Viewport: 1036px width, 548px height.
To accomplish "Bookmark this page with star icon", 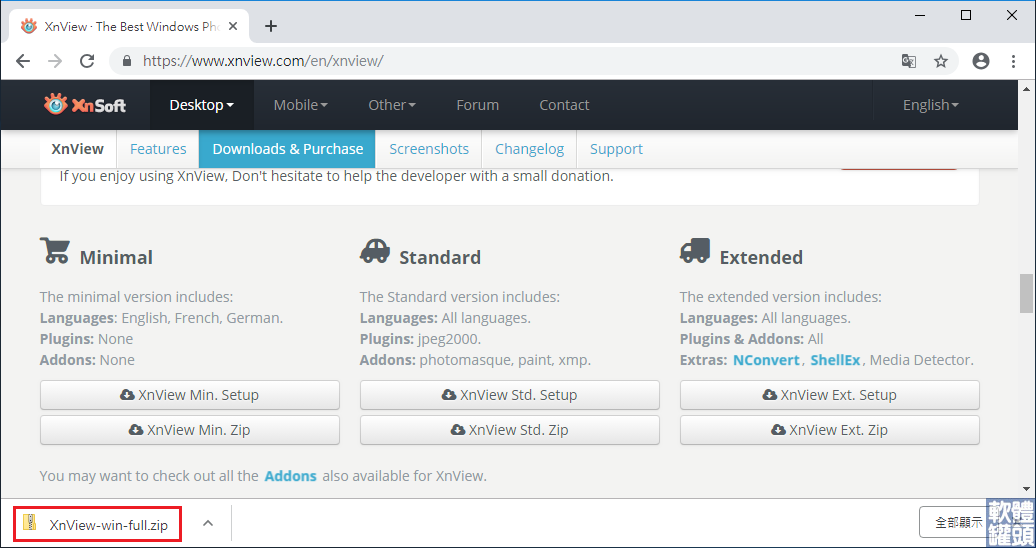I will pyautogui.click(x=941, y=61).
